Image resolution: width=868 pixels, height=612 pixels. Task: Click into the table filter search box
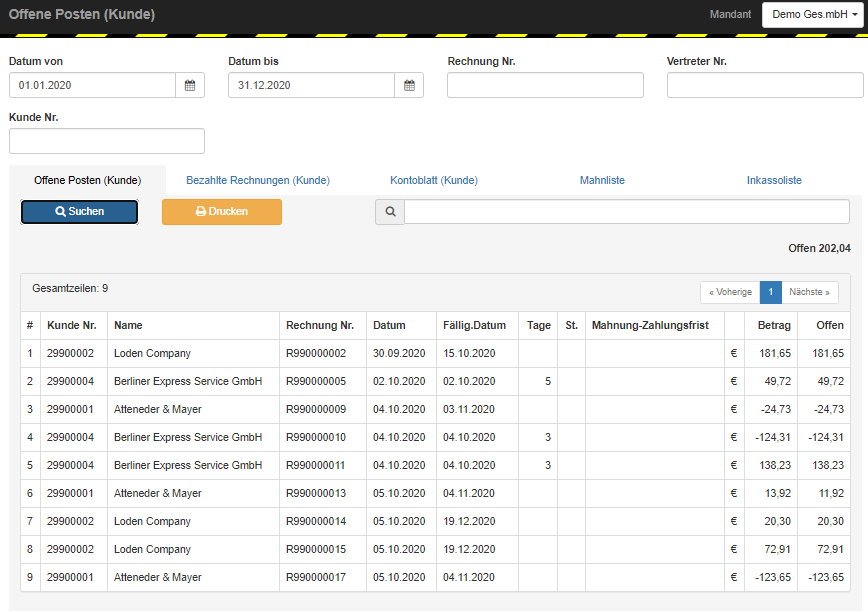[627, 212]
